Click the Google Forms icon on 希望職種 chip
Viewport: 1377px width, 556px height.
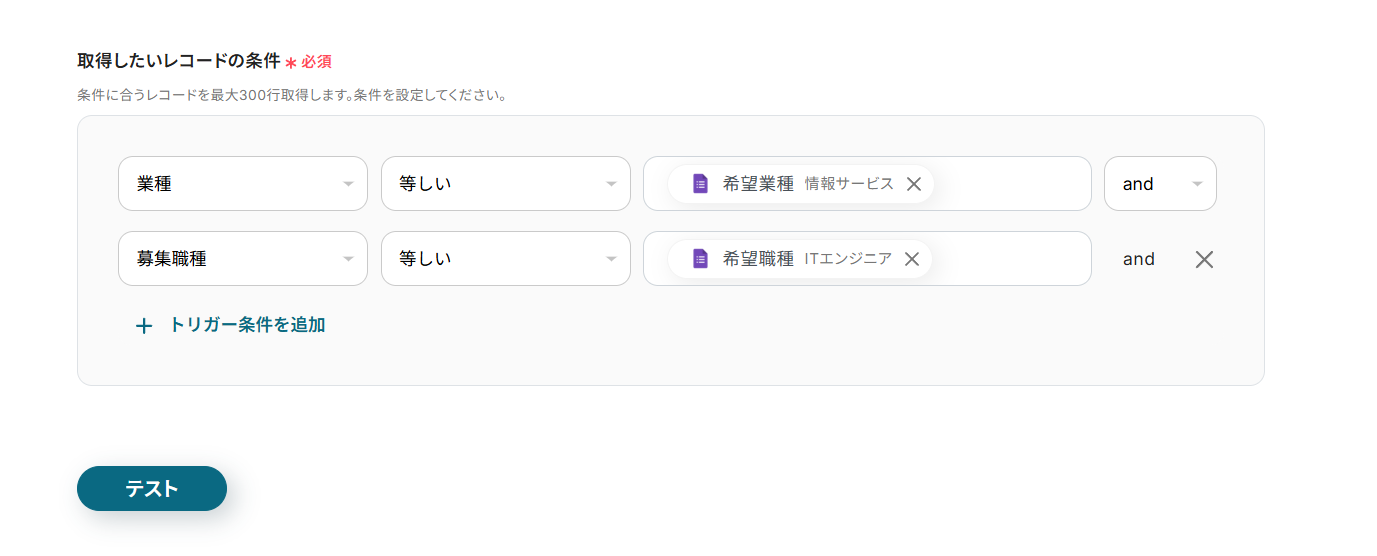[700, 259]
